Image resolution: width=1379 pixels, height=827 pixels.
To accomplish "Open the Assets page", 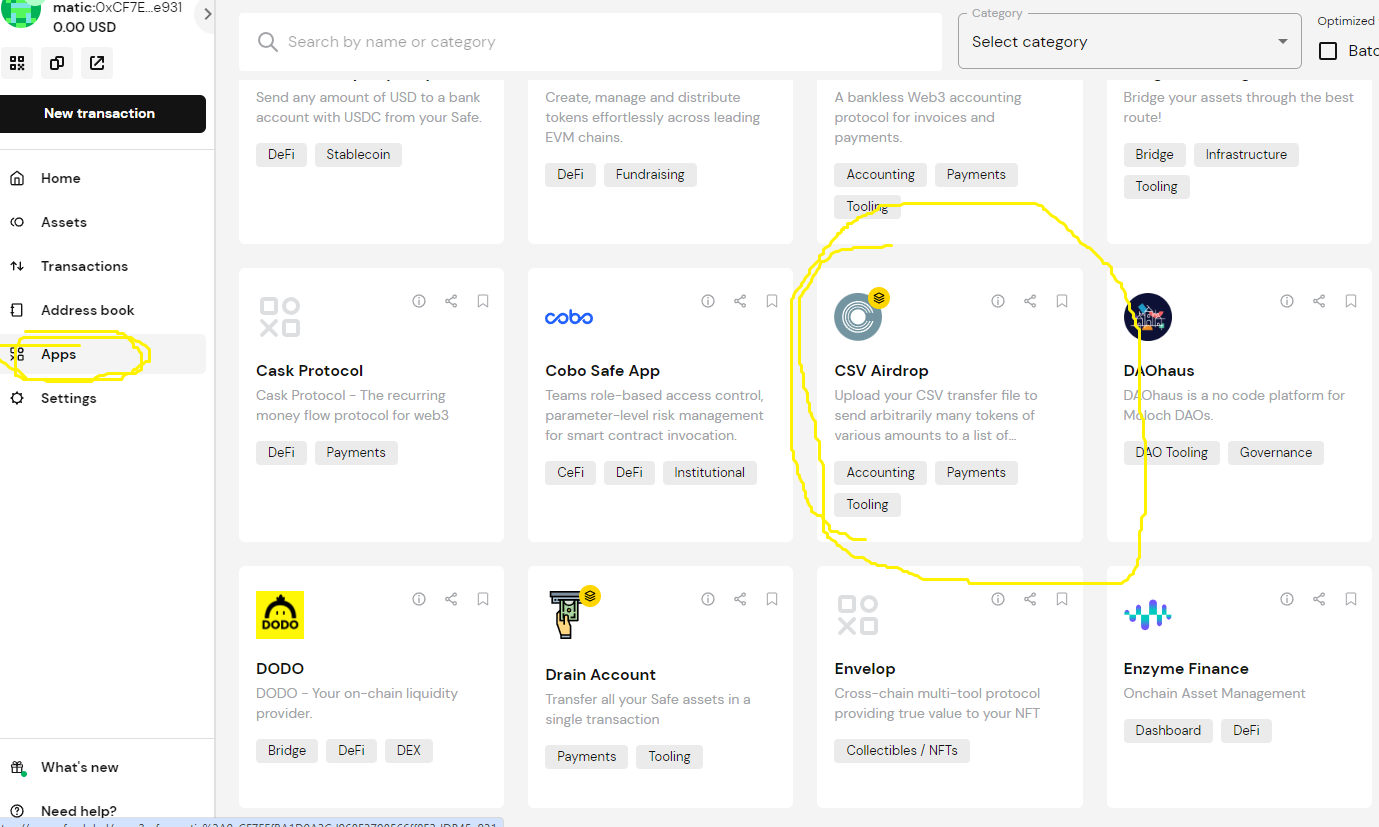I will tap(103, 222).
